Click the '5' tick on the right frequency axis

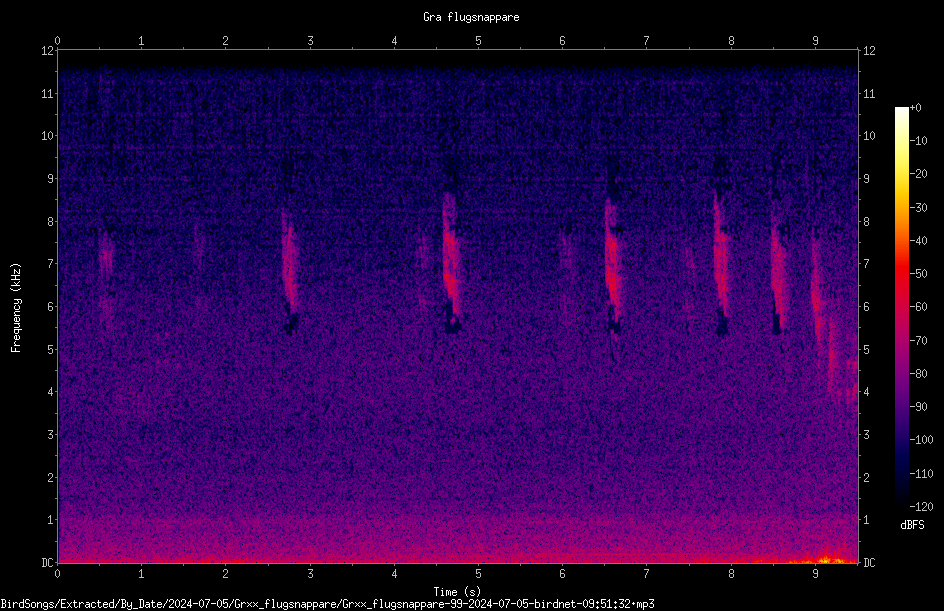pyautogui.click(x=866, y=349)
